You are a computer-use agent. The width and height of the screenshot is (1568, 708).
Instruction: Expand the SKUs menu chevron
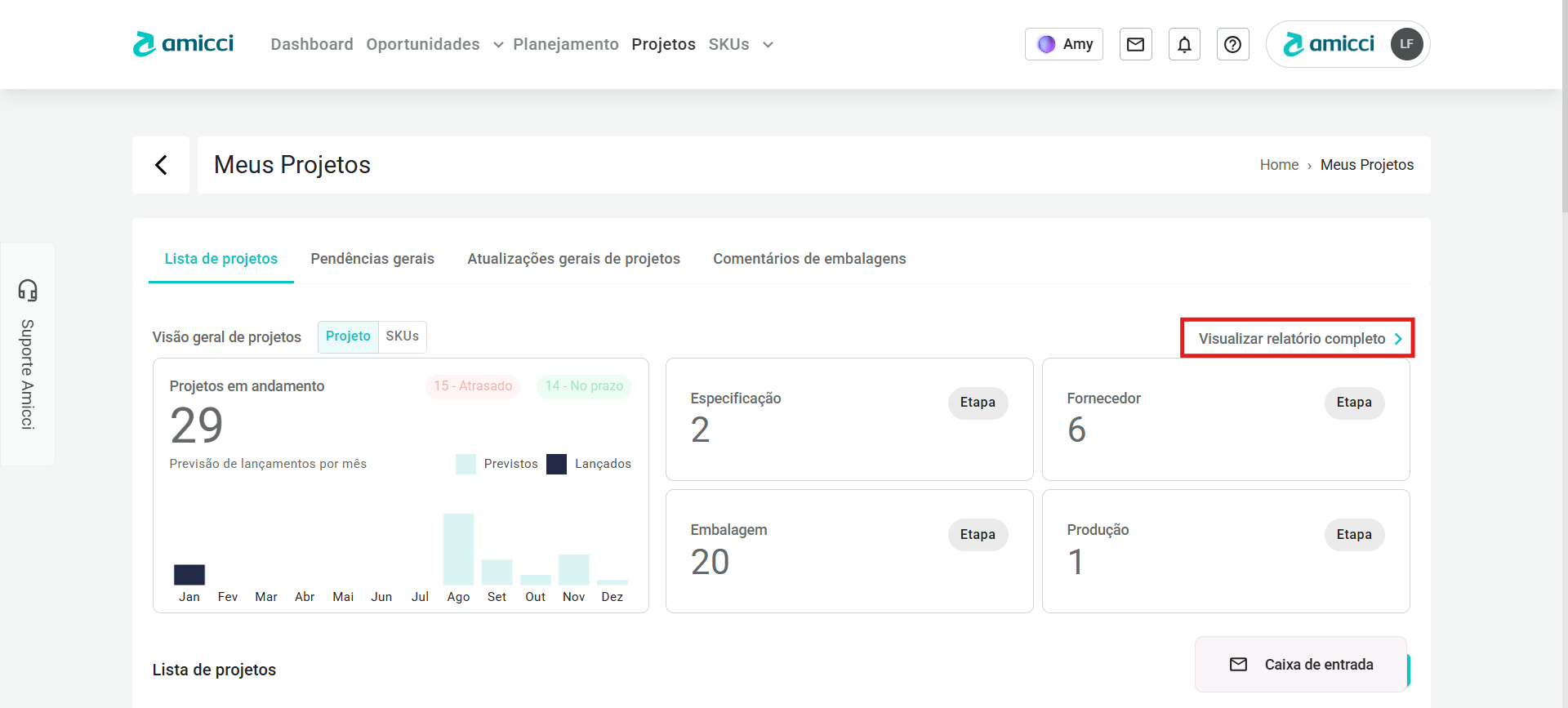coord(768,45)
